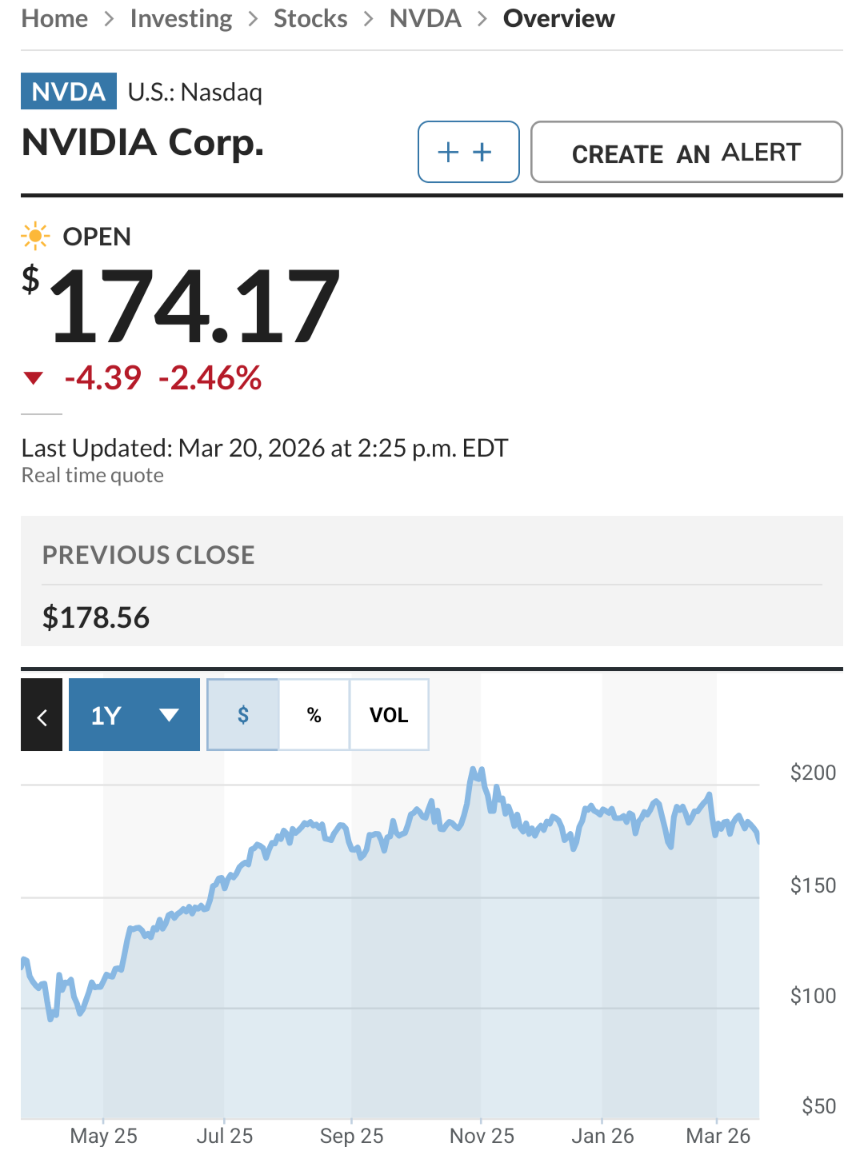This screenshot has width=864, height=1172.
Task: Select the Overview breadcrumb item
Action: click(559, 19)
